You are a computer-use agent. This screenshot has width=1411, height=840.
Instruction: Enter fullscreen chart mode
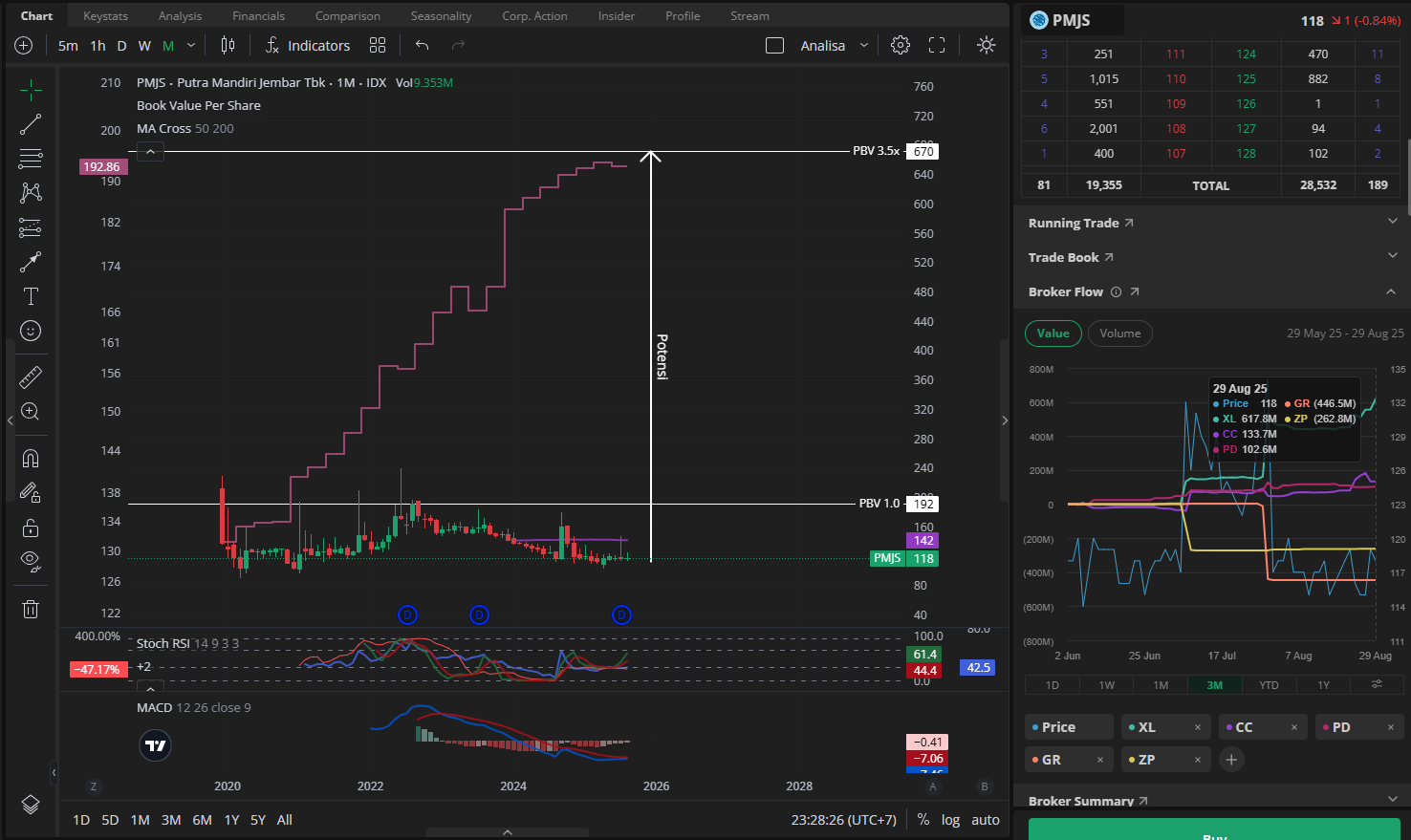point(937,45)
